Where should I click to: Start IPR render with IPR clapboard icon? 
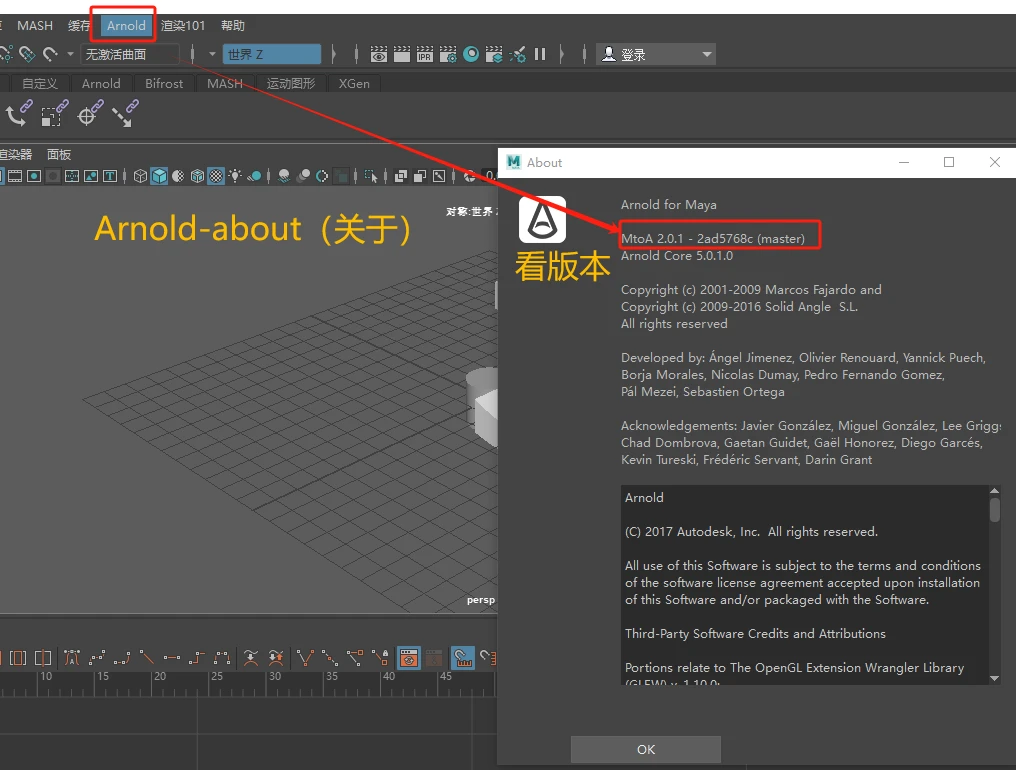(x=424, y=54)
